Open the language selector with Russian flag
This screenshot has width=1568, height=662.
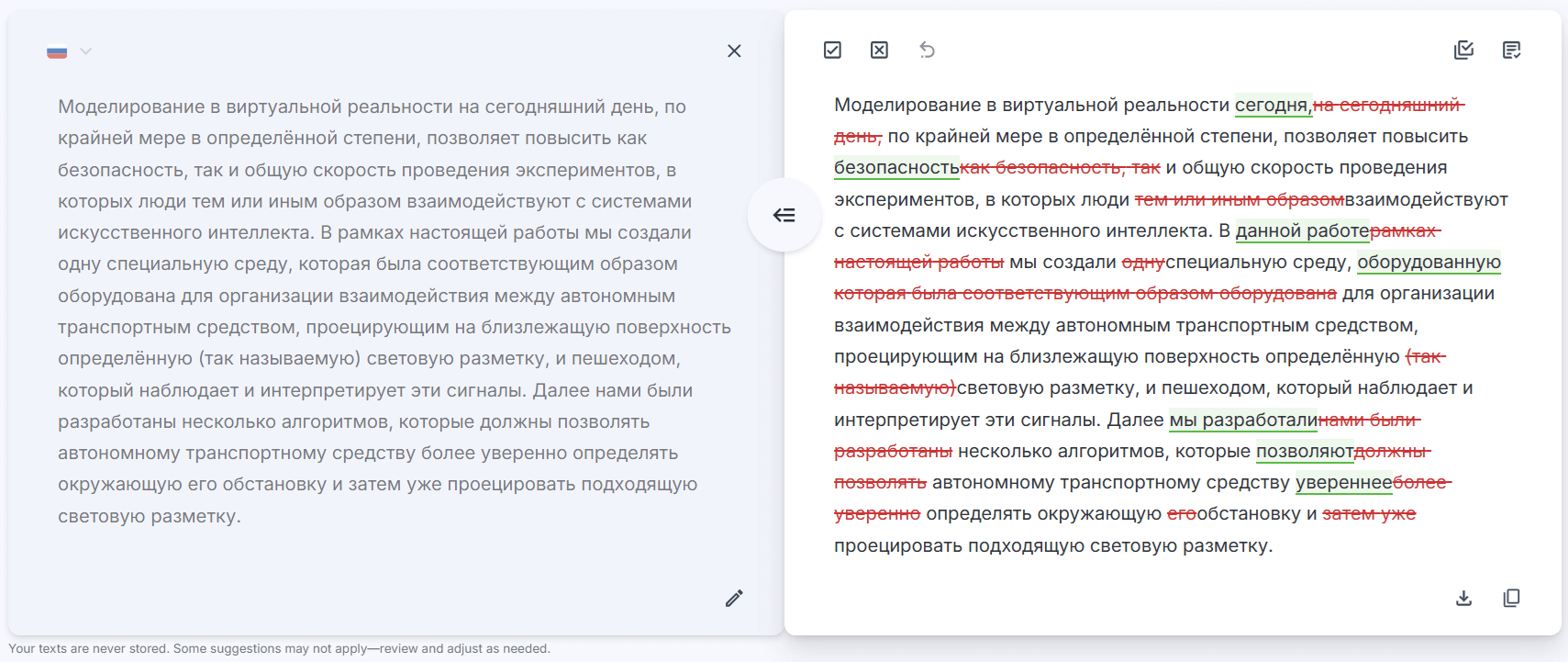click(x=58, y=52)
